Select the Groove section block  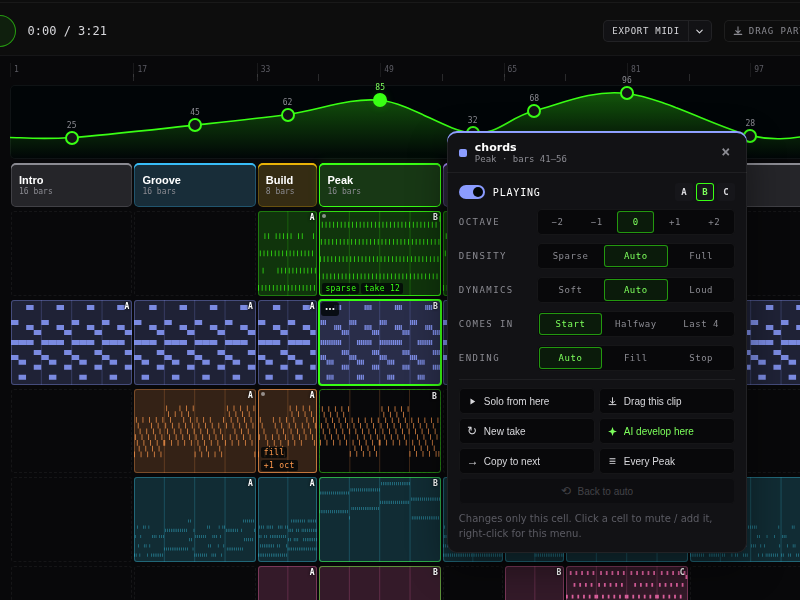pos(195,185)
